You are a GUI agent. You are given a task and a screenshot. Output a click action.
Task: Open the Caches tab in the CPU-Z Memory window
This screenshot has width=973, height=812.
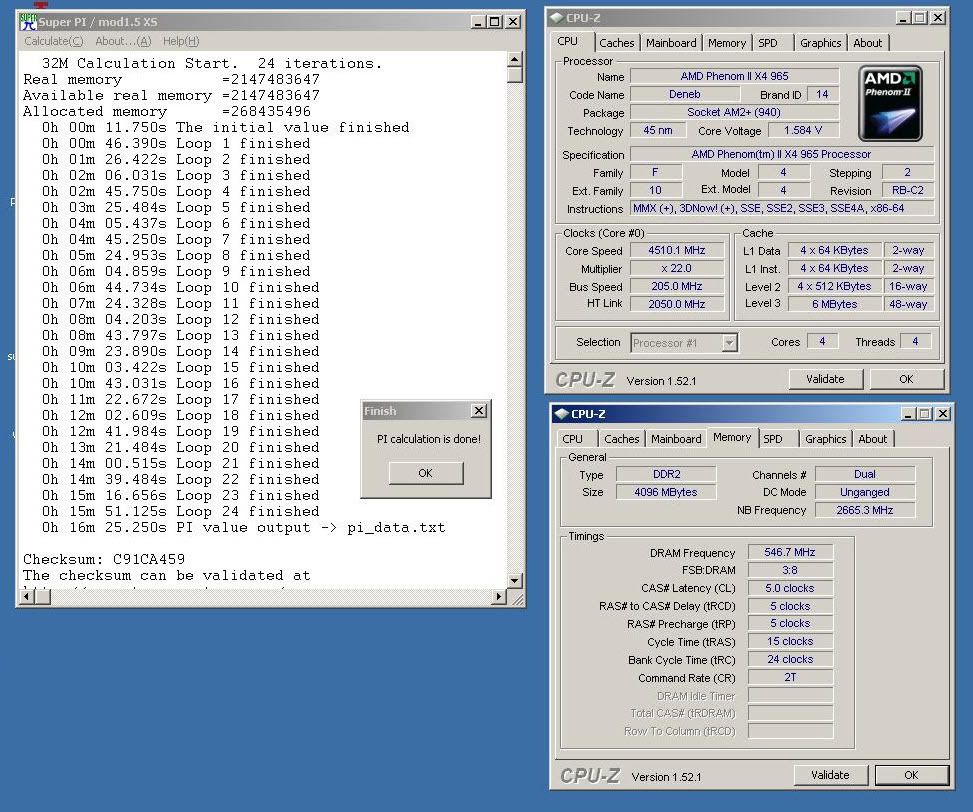coord(621,439)
